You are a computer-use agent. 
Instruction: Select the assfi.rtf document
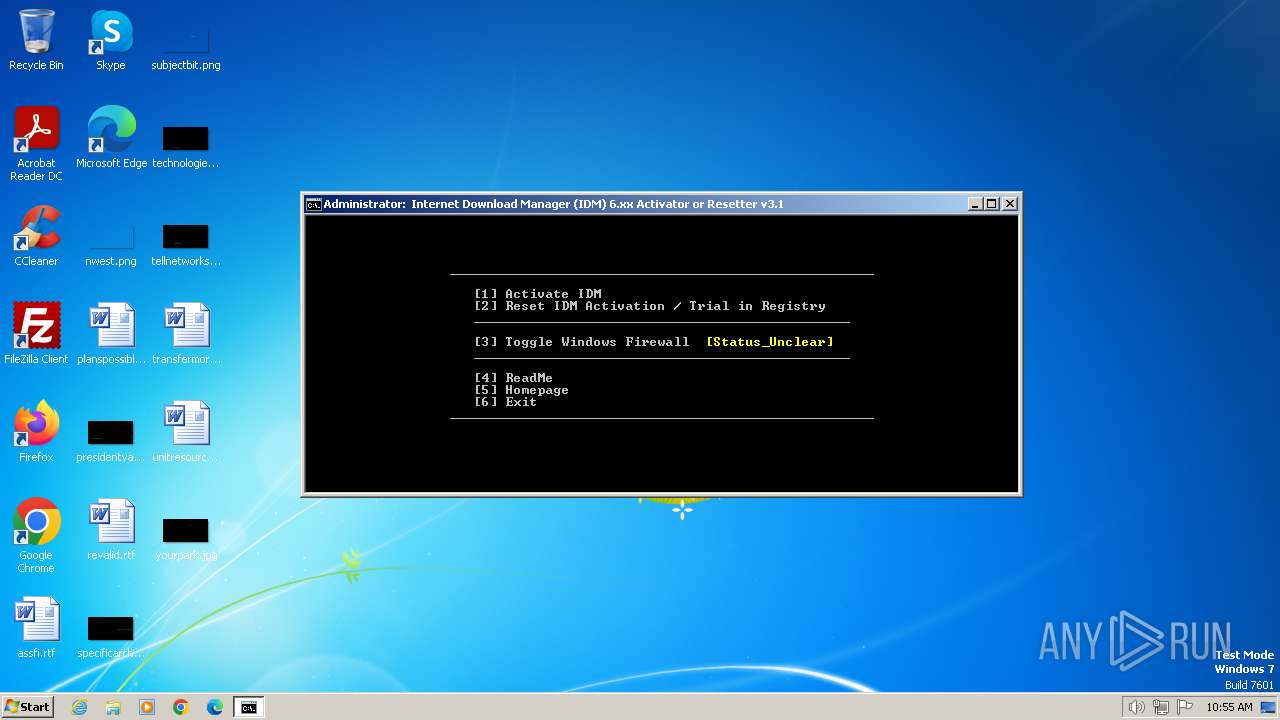pos(36,628)
